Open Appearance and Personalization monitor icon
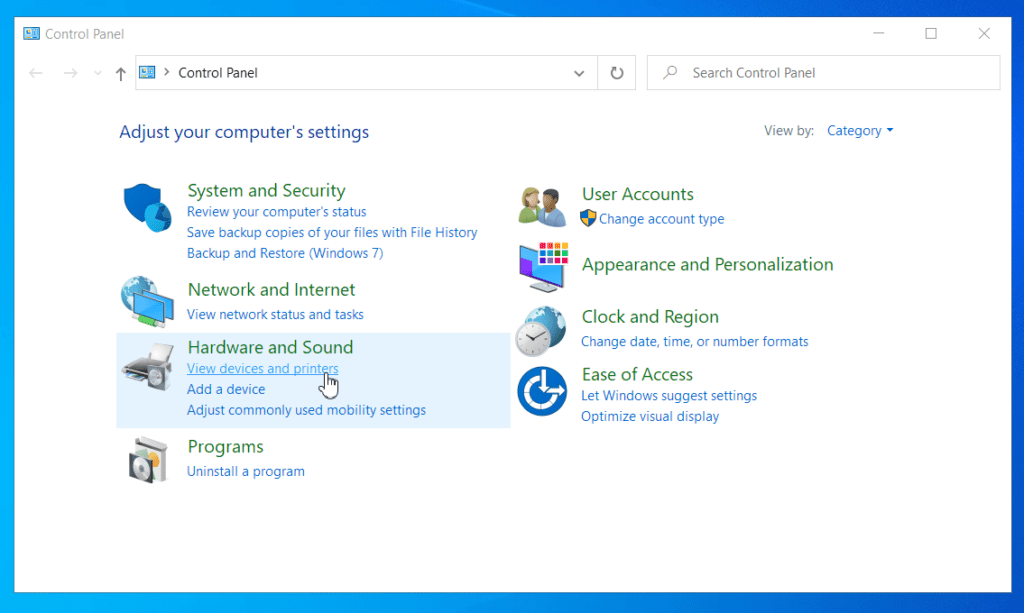Viewport: 1024px width, 613px height. pyautogui.click(x=543, y=266)
